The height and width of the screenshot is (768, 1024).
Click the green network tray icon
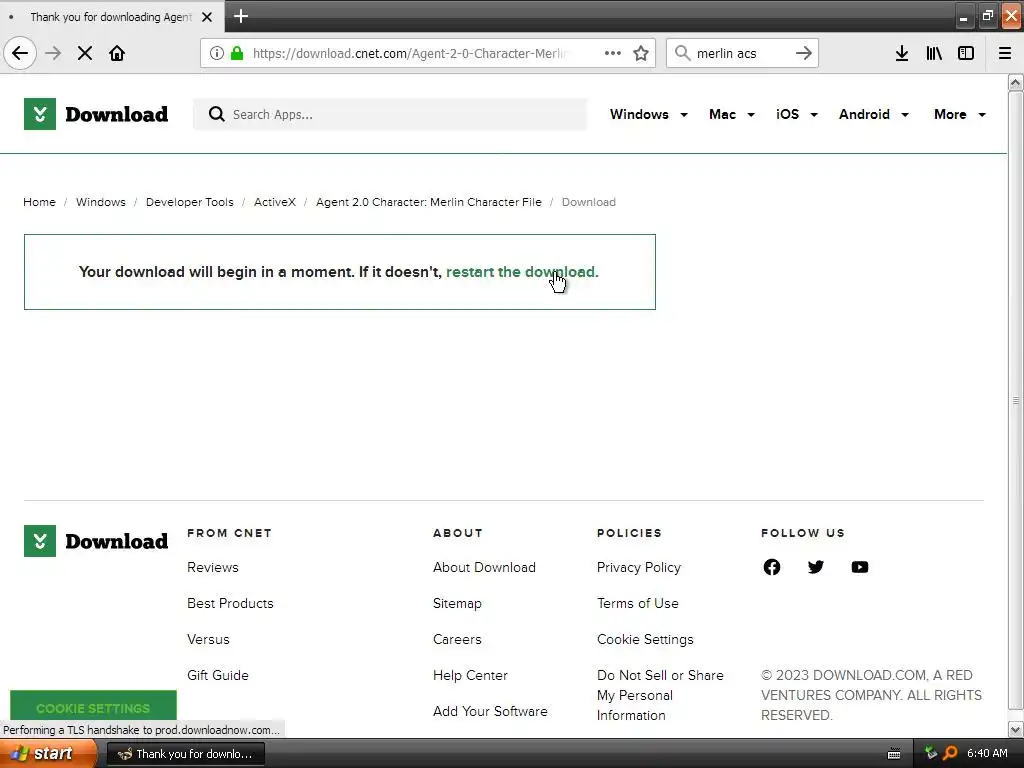(931, 754)
